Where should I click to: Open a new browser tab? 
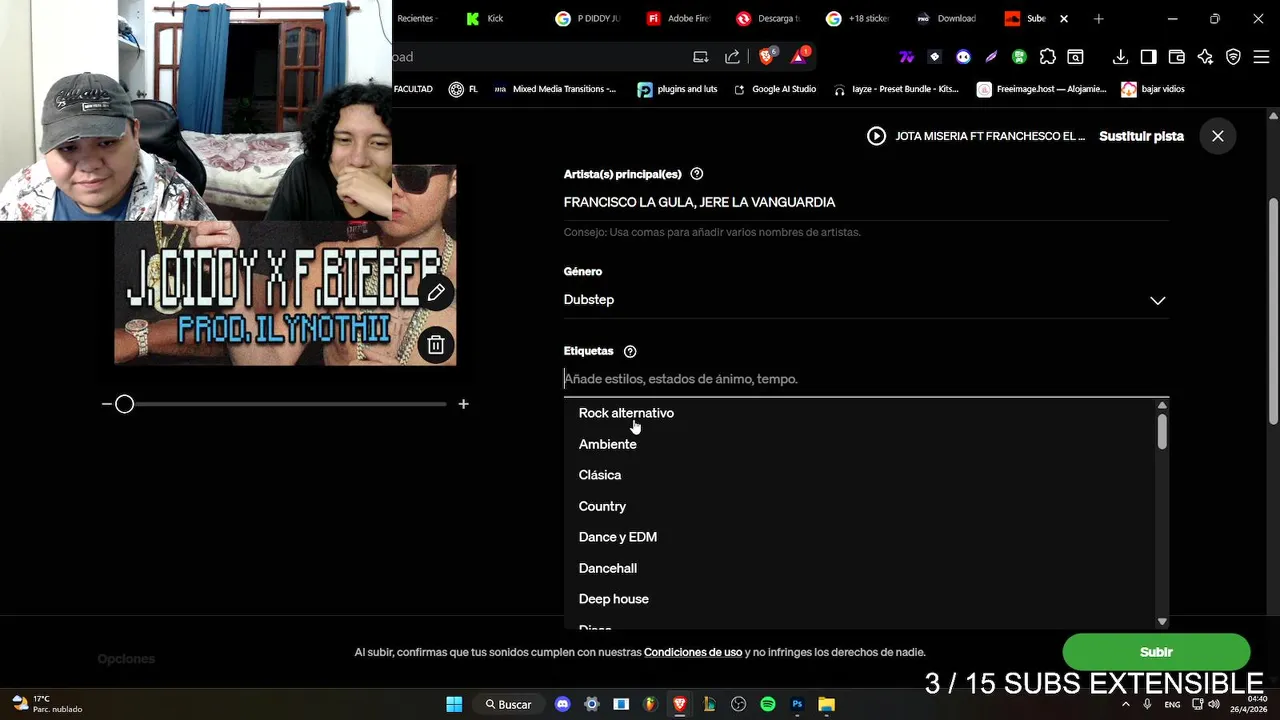click(1098, 18)
